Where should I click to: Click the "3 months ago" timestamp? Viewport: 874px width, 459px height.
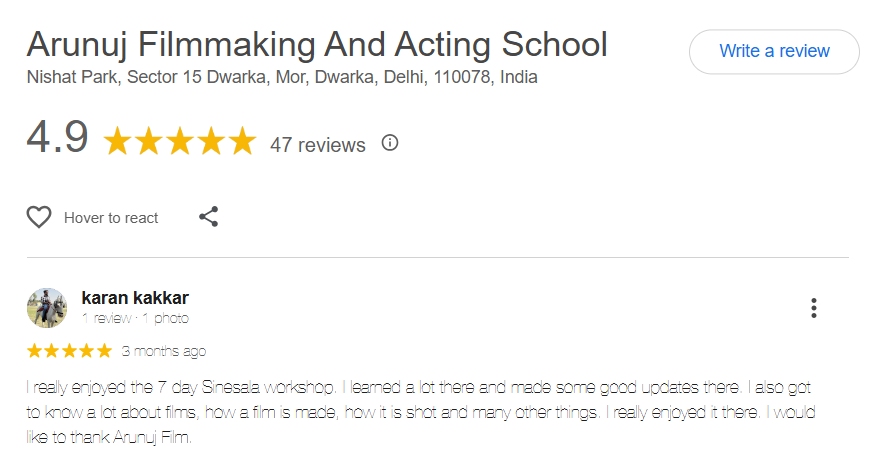click(x=164, y=351)
